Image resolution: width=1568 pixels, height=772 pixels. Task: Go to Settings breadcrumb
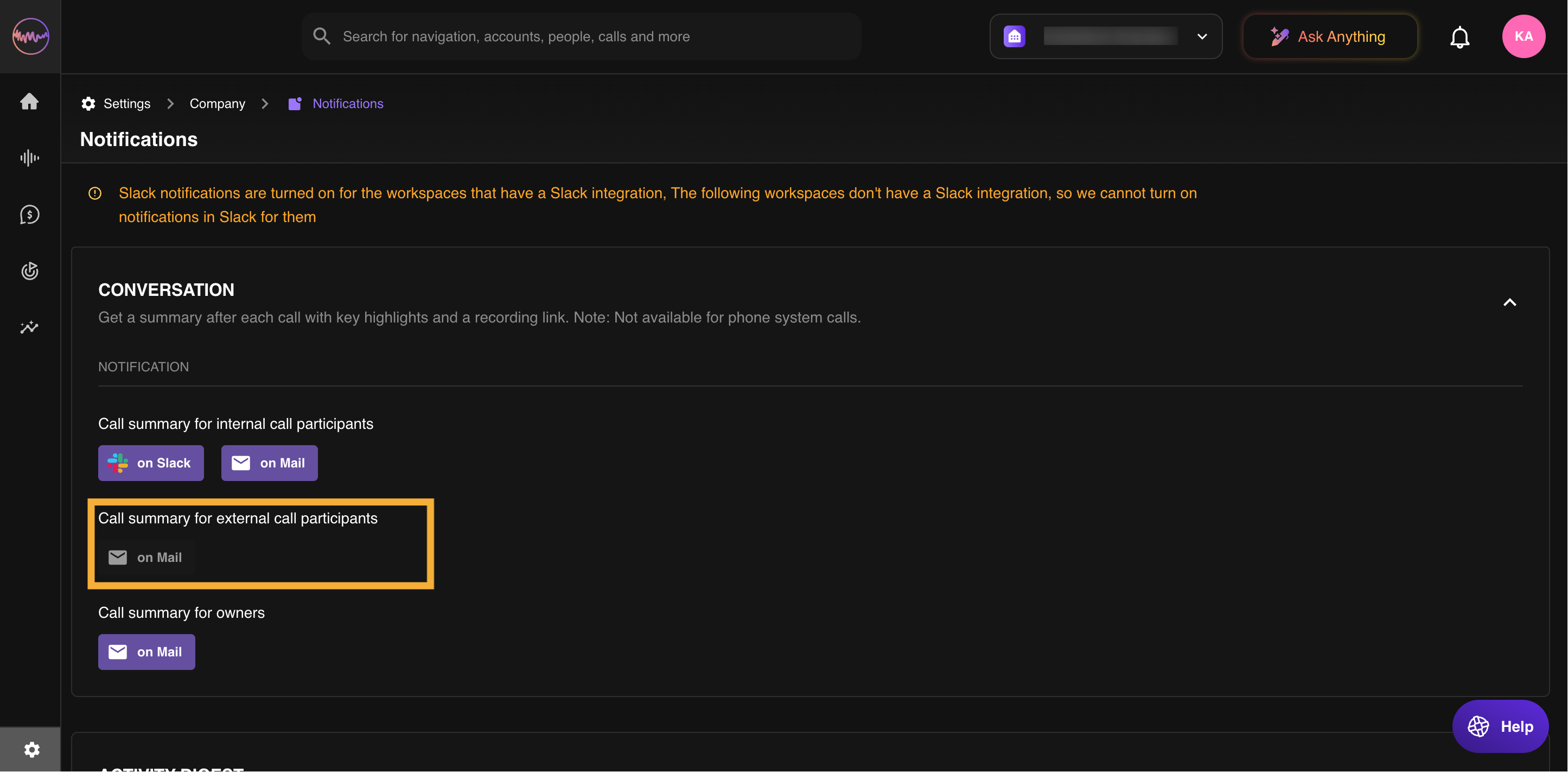(126, 104)
